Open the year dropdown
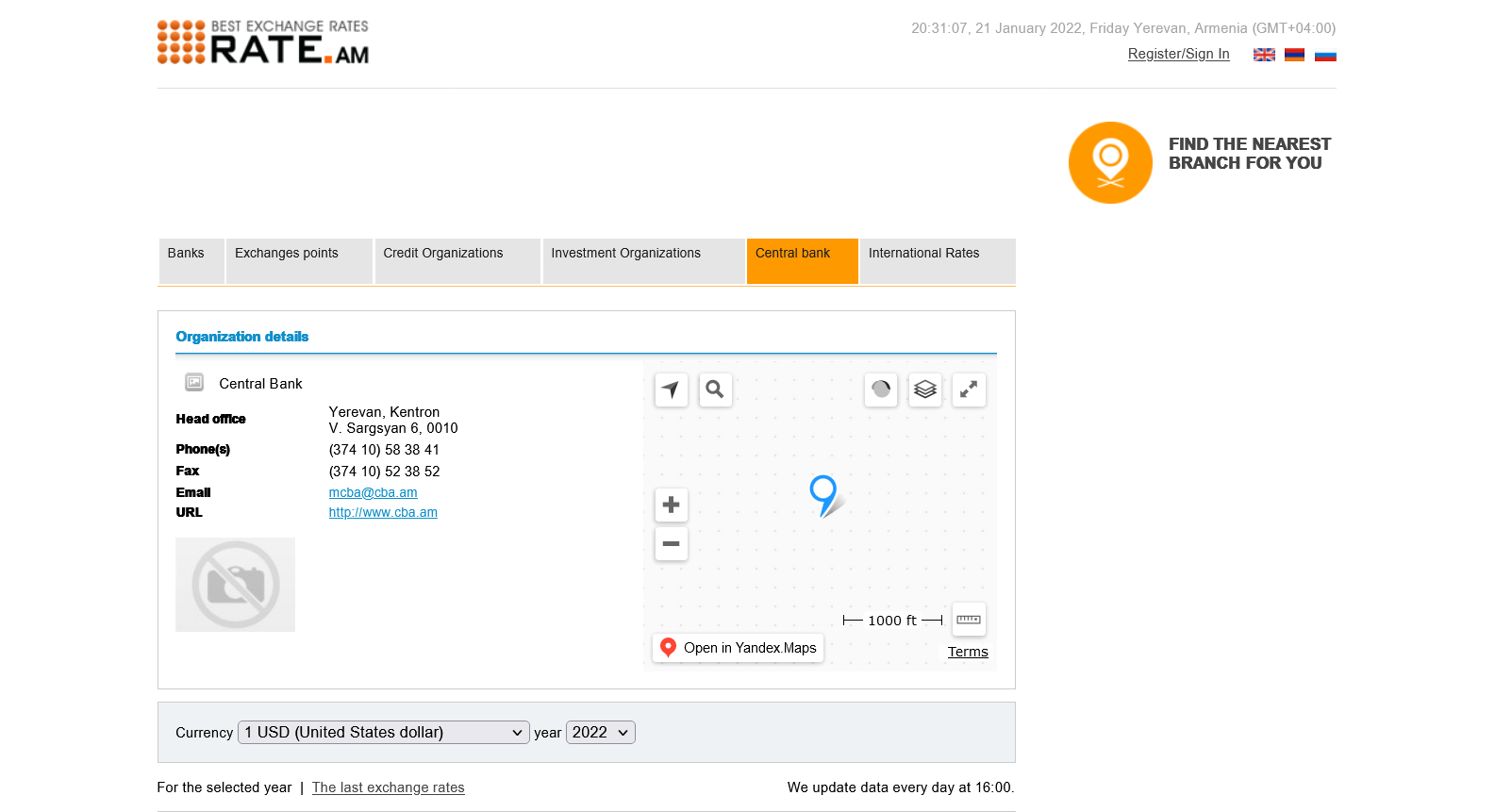This screenshot has width=1512, height=812. click(x=600, y=733)
